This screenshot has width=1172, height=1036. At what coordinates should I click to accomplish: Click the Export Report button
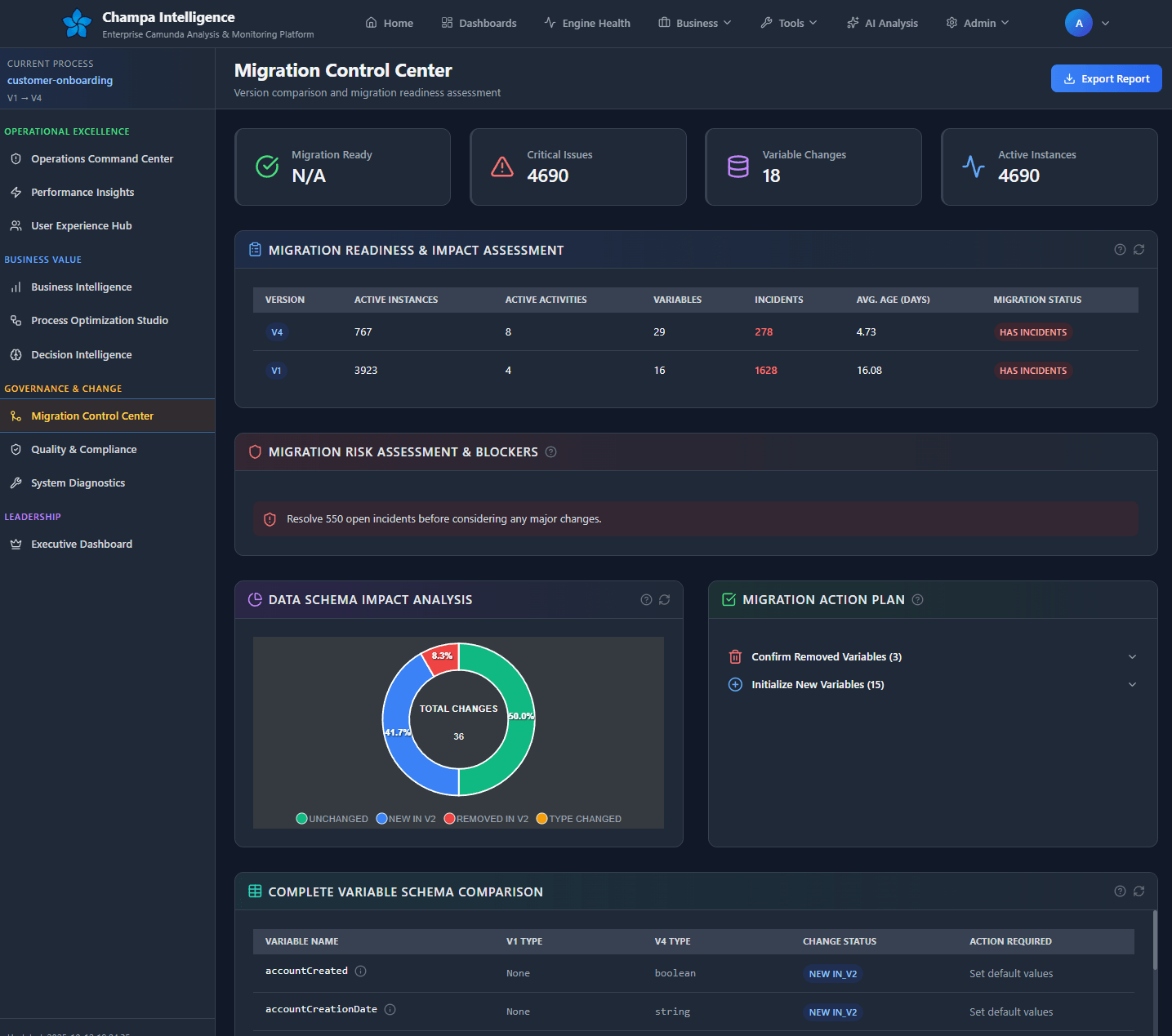tap(1106, 79)
